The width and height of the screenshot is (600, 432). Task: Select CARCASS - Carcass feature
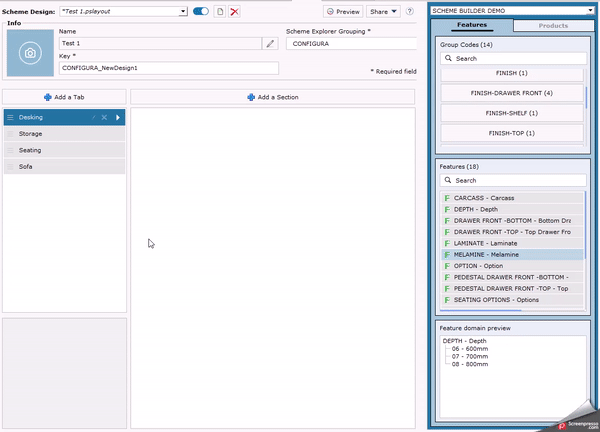tap(512, 198)
